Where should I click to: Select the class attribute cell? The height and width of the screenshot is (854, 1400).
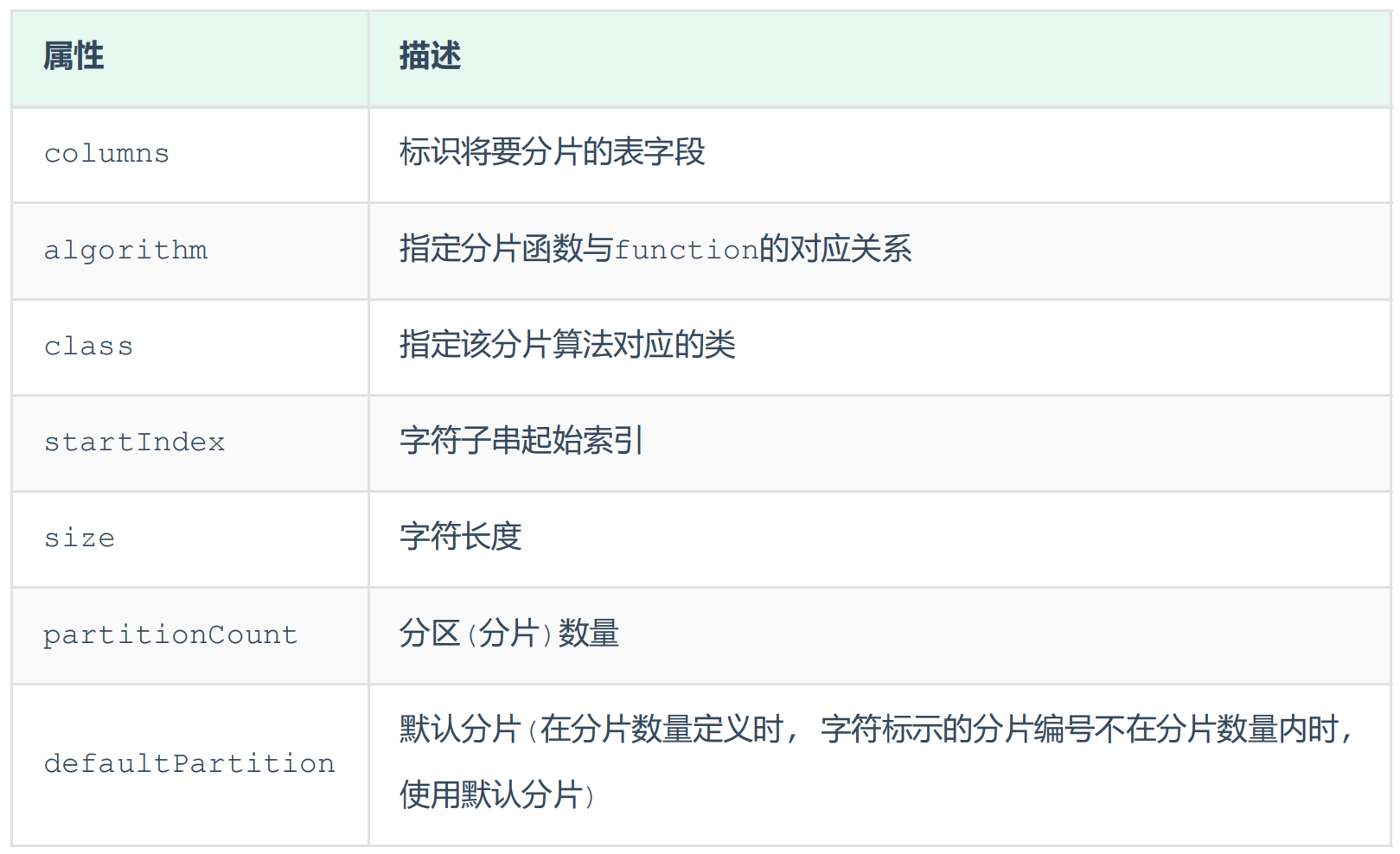coord(88,346)
